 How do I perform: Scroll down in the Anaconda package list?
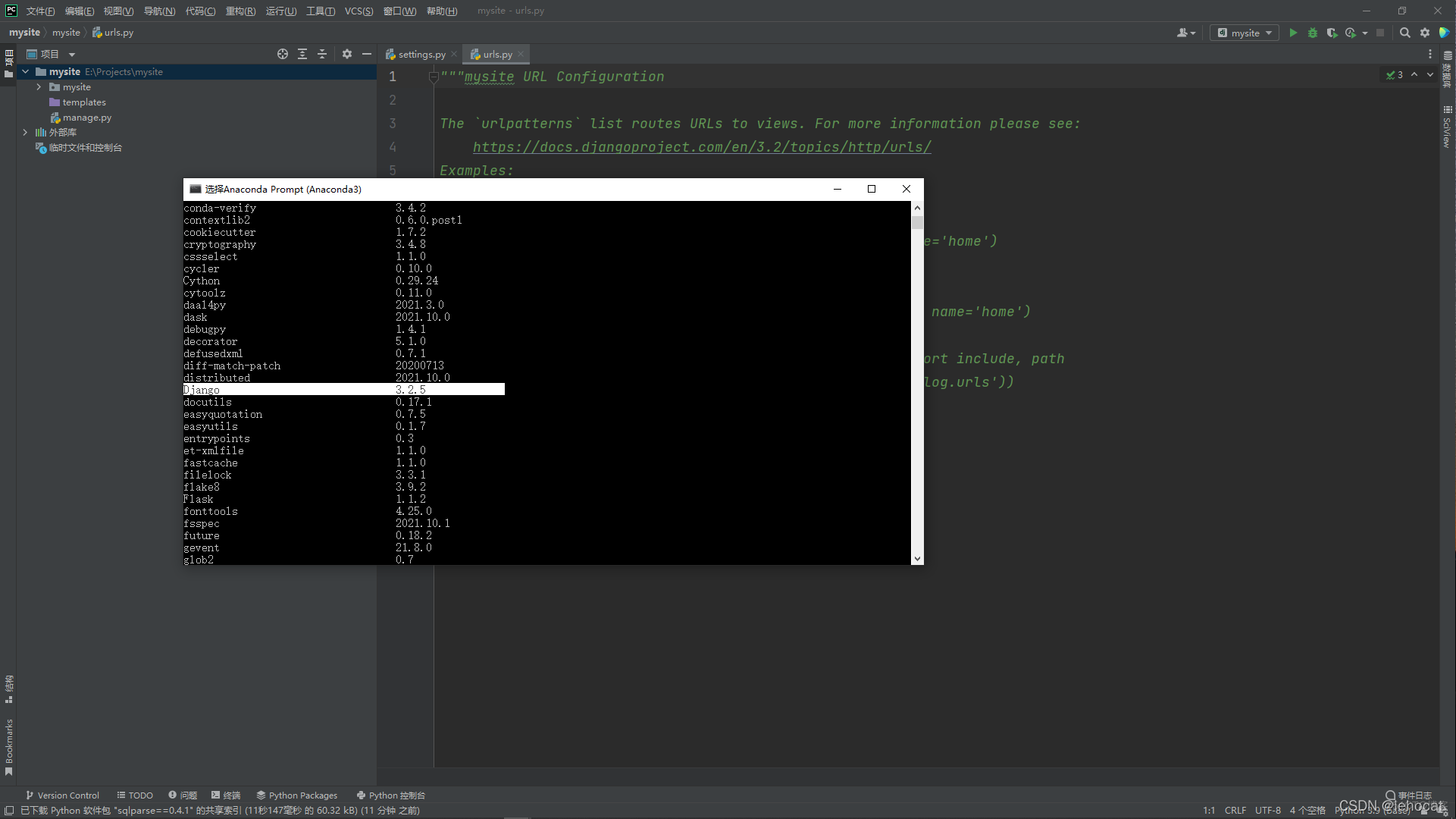(915, 558)
